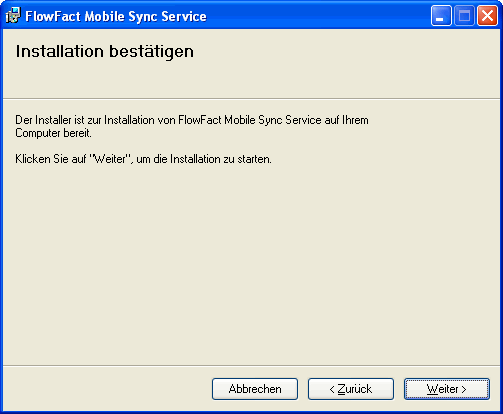Viewport: 503px width, 414px height.
Task: Click the Abbrechen button
Action: tap(255, 389)
